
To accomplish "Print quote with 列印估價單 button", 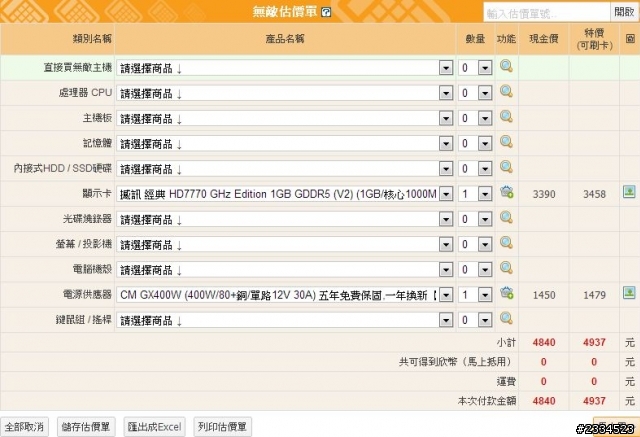I will (222, 427).
